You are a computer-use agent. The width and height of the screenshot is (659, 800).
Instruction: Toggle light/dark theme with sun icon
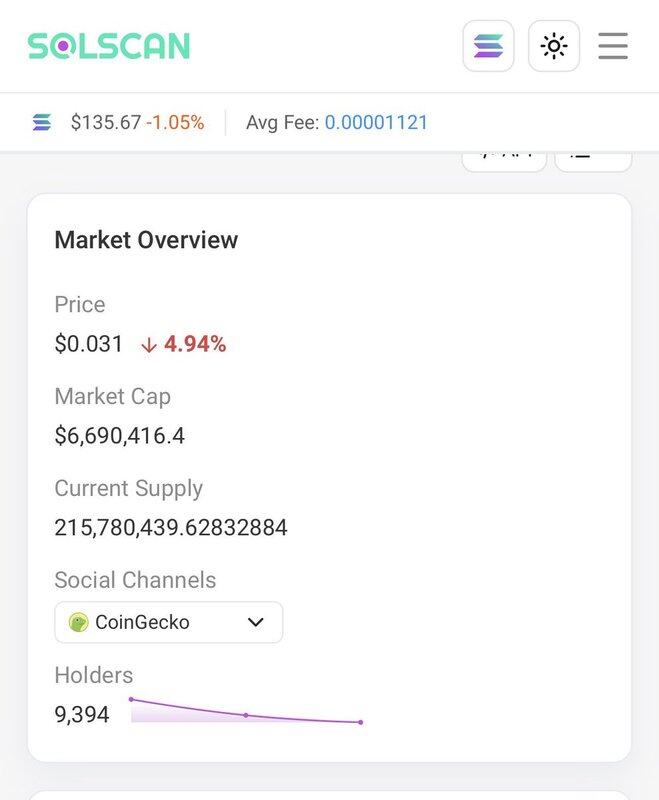click(x=554, y=46)
